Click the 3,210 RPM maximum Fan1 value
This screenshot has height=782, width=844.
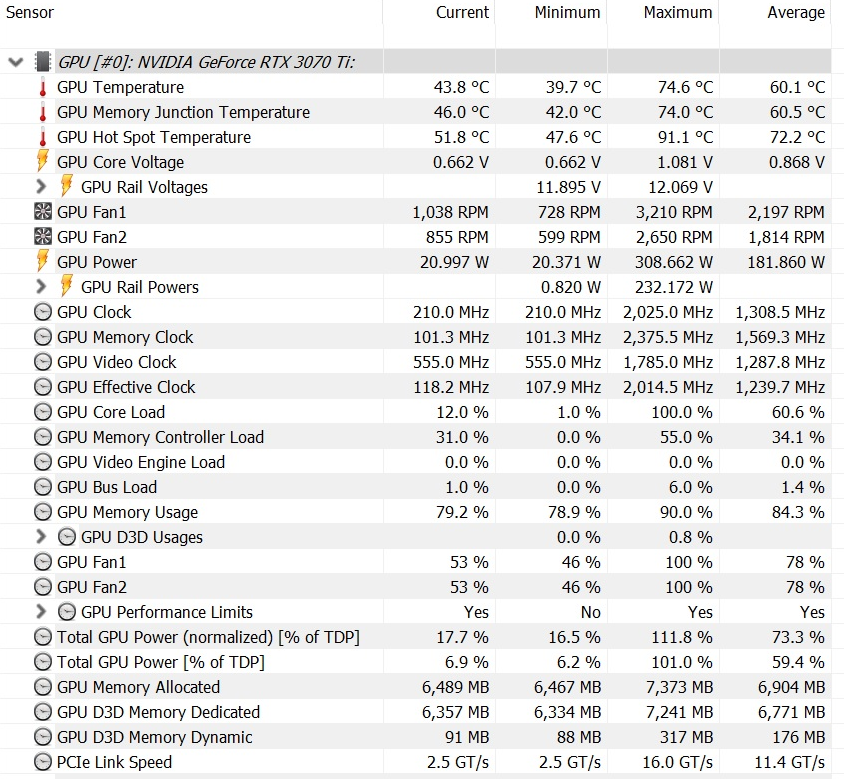[x=674, y=212]
